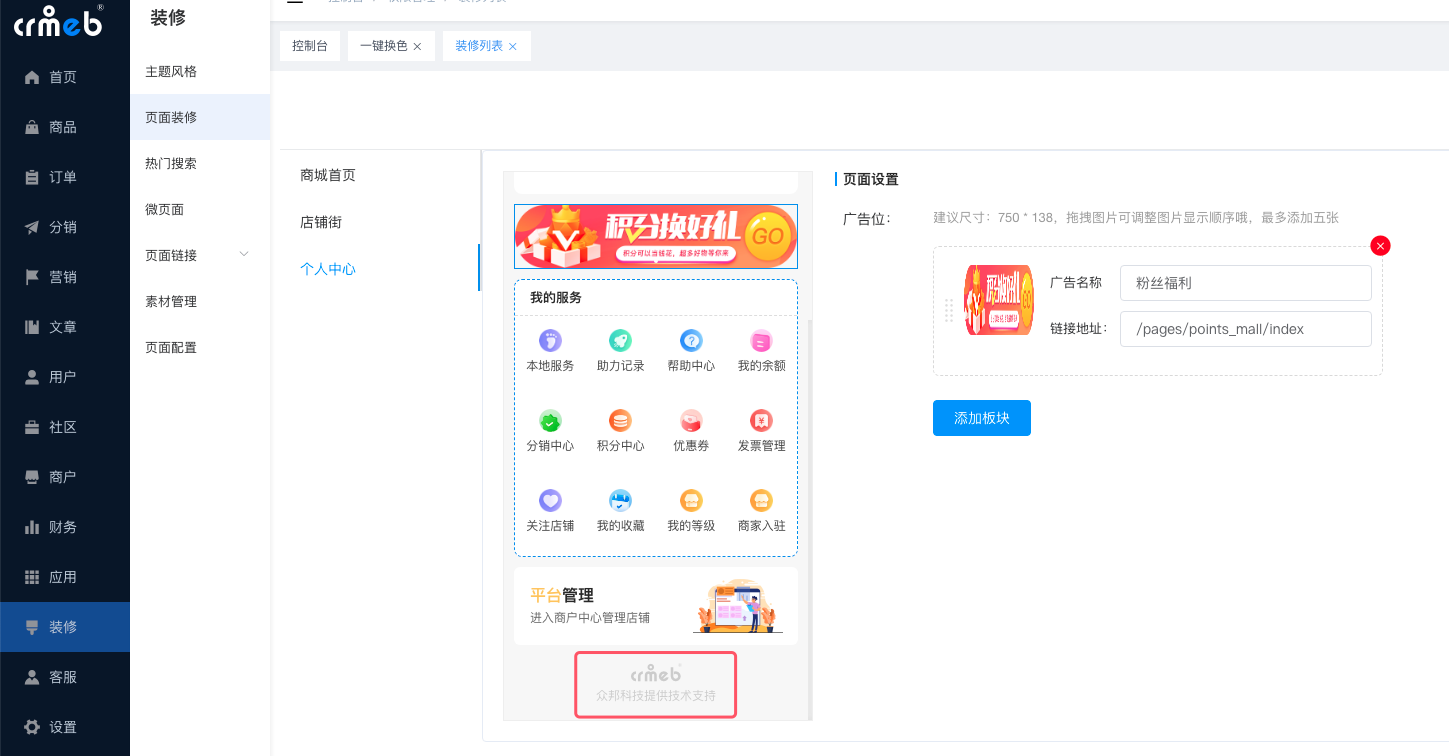Close the 一键换色 tab

(417, 47)
